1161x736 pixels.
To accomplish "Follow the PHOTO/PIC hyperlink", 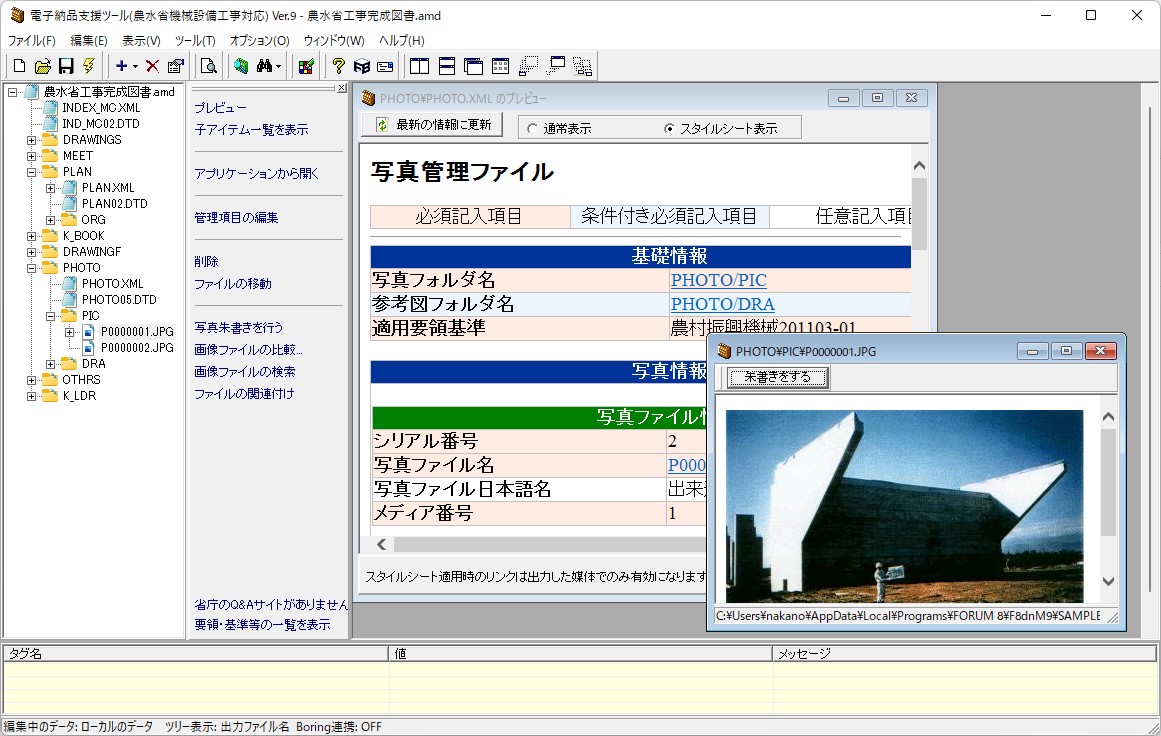I will tap(718, 281).
